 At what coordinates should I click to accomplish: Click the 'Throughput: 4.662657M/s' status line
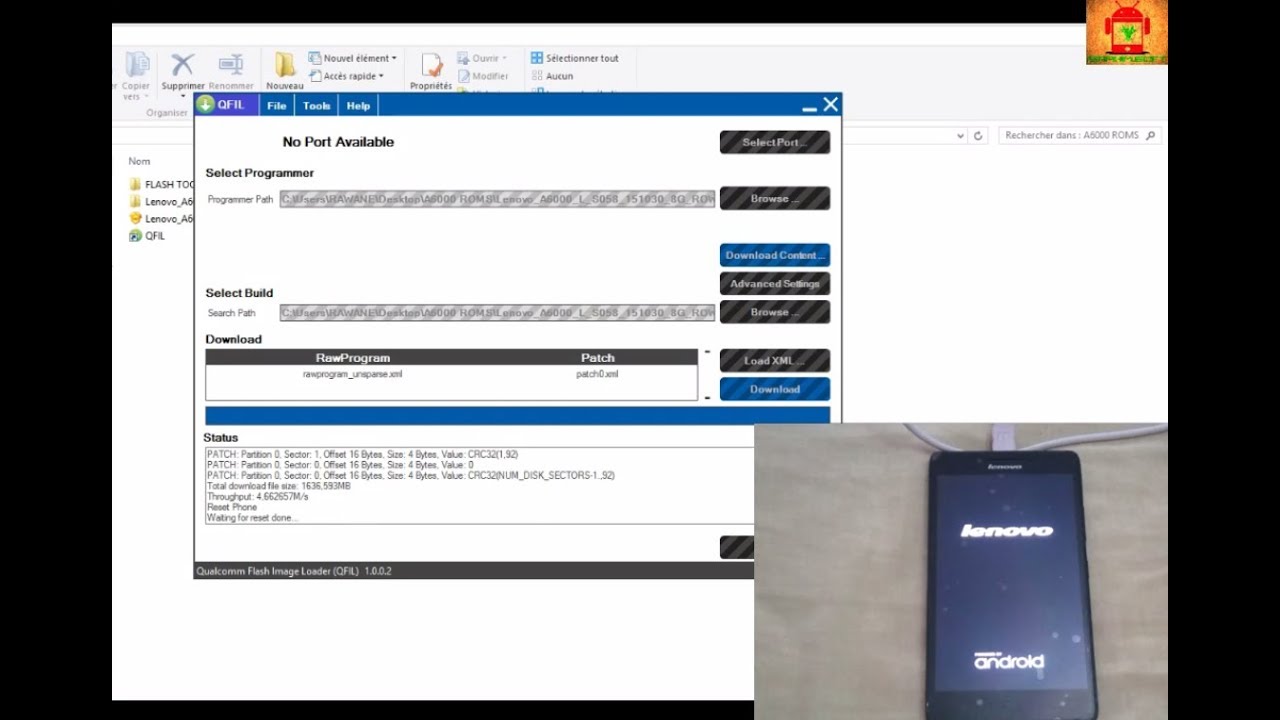(258, 496)
